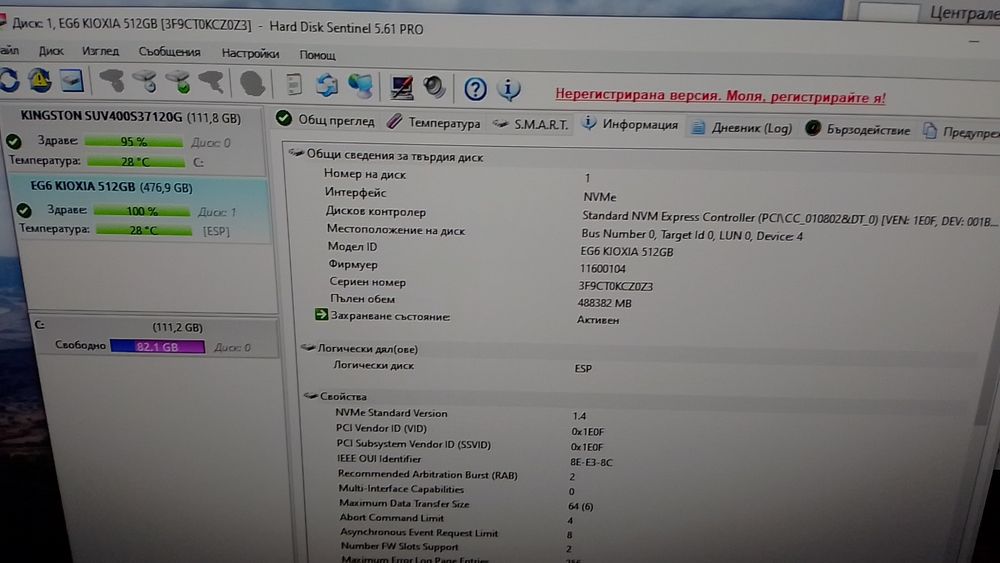Open the report document toolbar icon
The height and width of the screenshot is (563, 1000).
[x=293, y=84]
